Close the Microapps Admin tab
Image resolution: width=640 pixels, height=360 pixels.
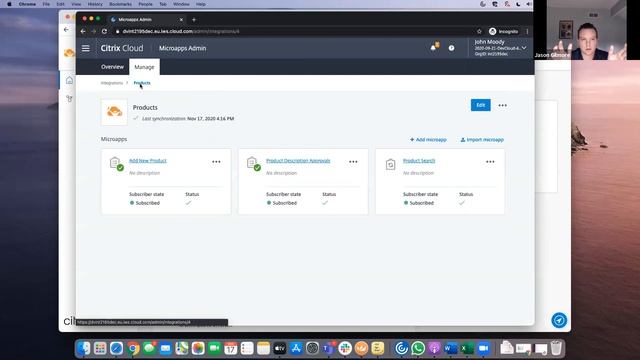click(x=181, y=20)
